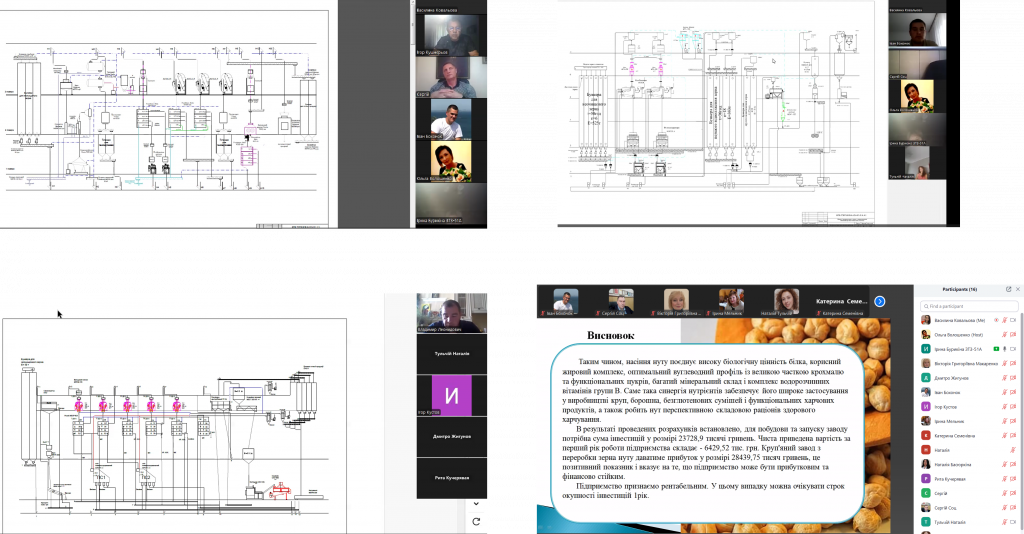This screenshot has height=534, width=1024.
Task: Click Владимир Леонидович video tile in bottom-left window
Action: click(452, 313)
